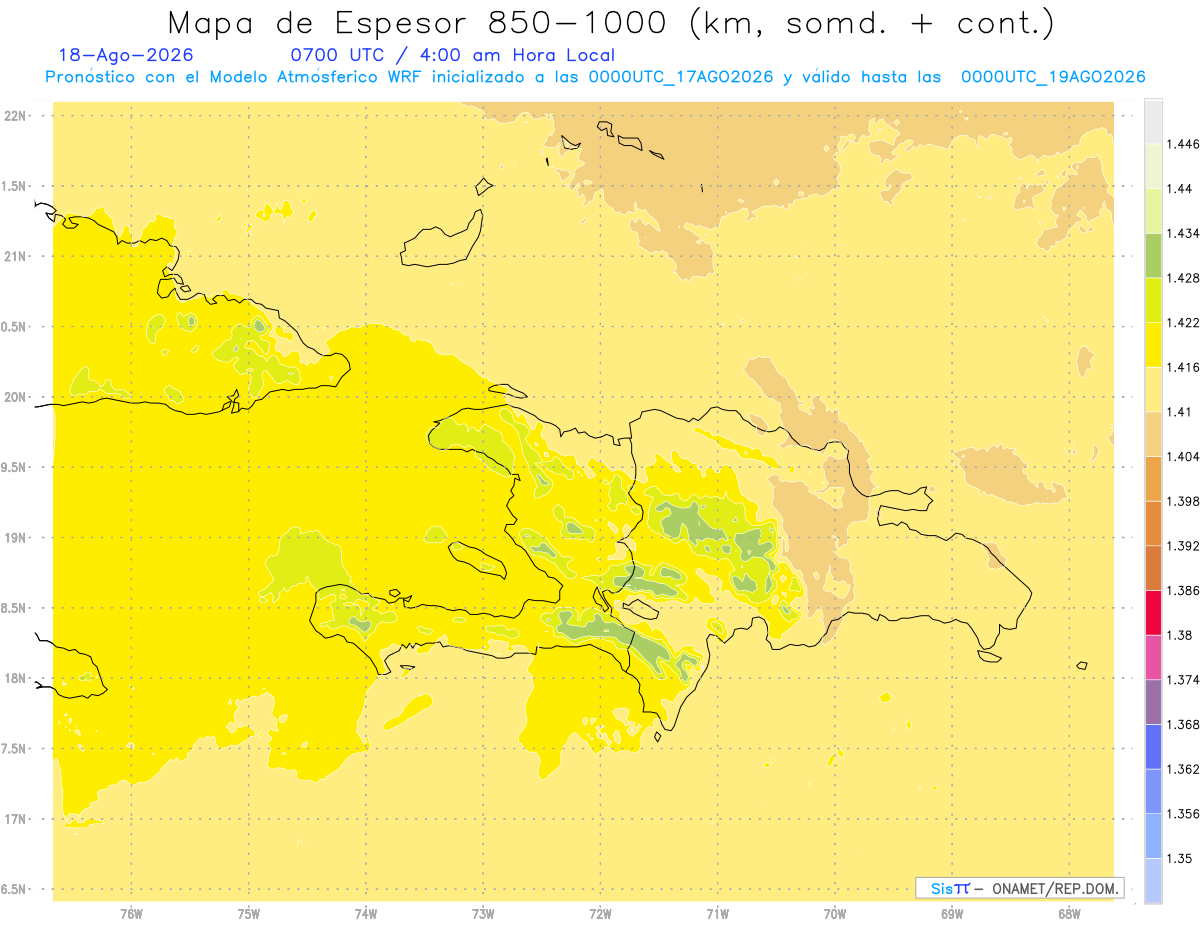Select the '19N' latitude label
Image resolution: width=1200 pixels, height=927 pixels.
tap(17, 538)
